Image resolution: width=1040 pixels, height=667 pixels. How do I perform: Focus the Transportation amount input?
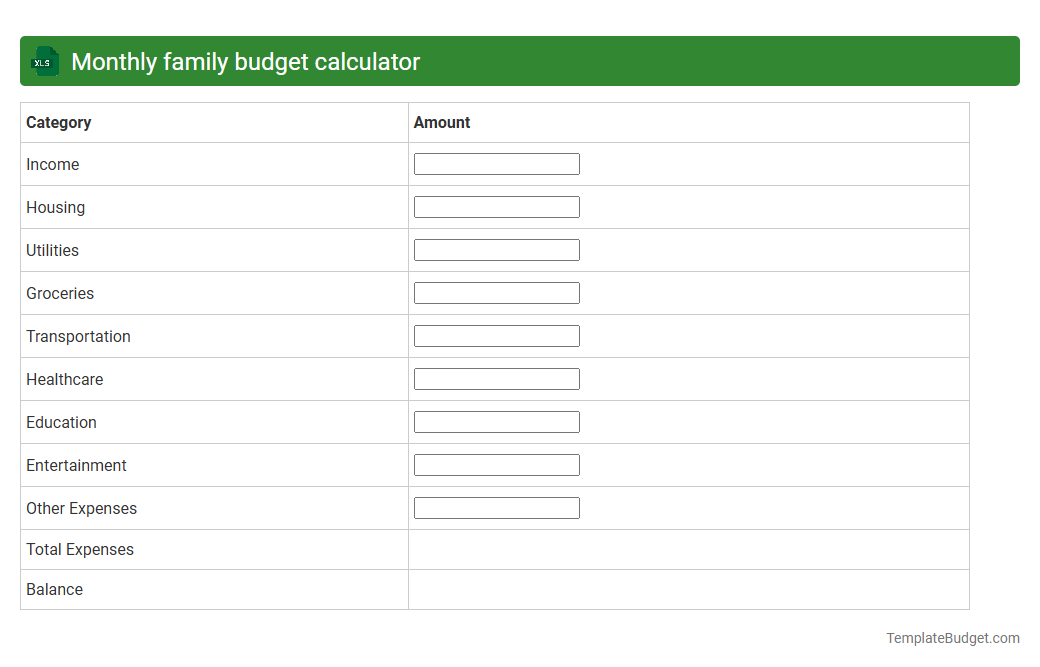pyautogui.click(x=496, y=335)
